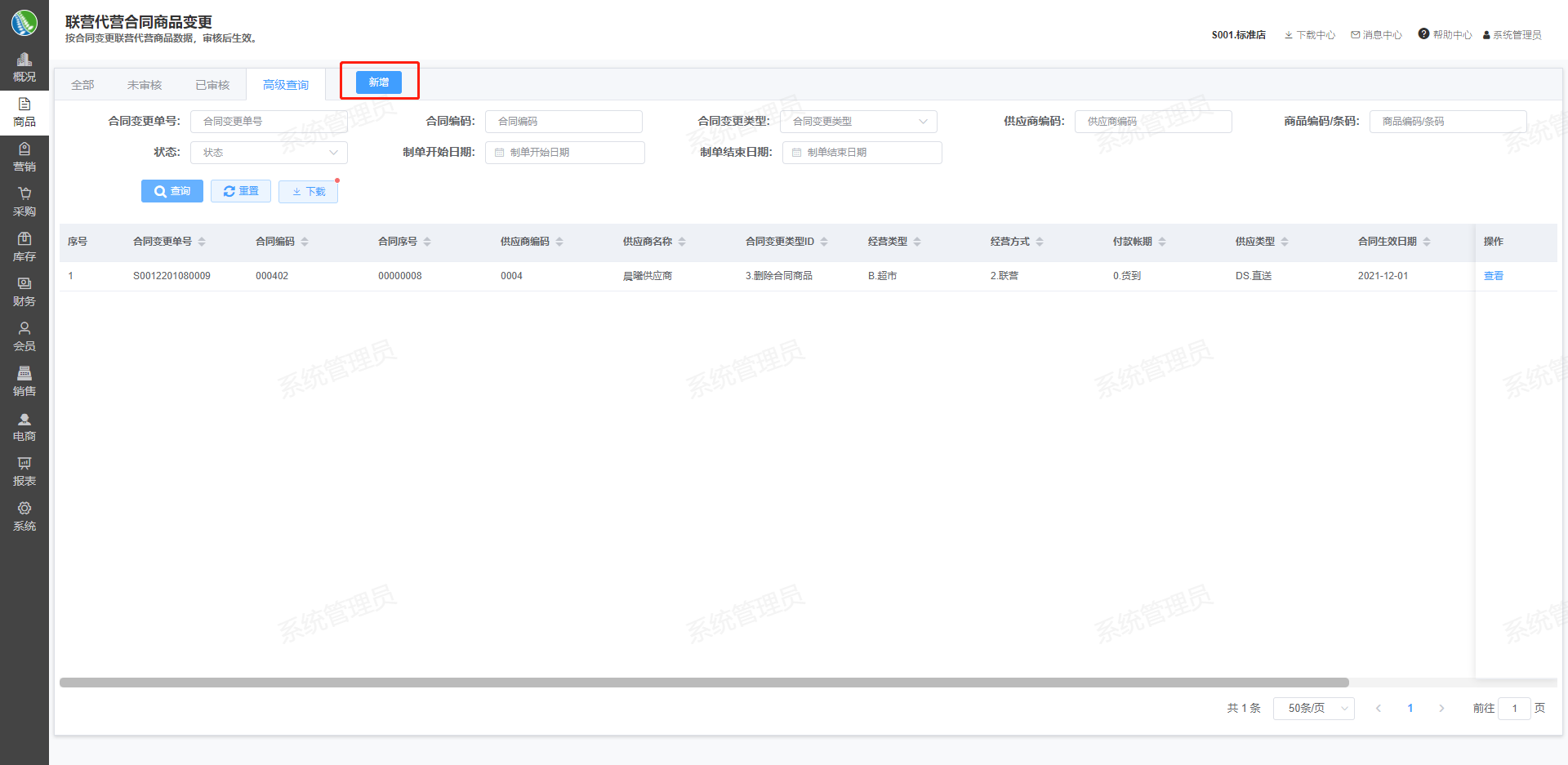Click the 查询 search button

[172, 191]
